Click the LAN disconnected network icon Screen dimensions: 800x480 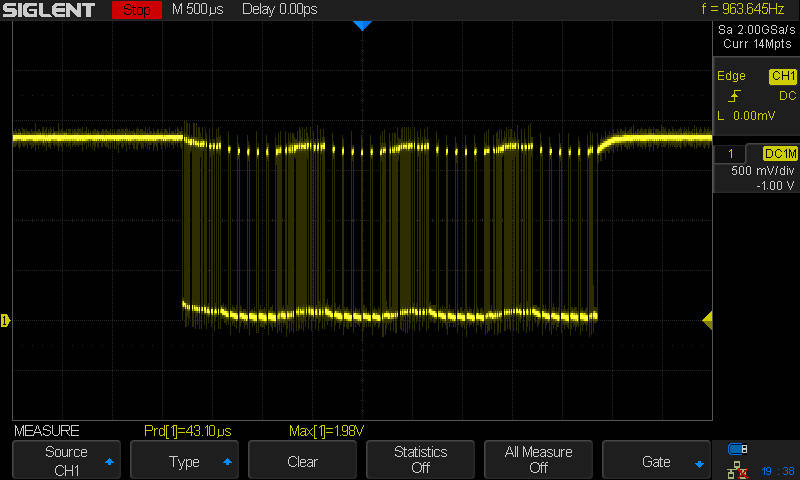pyautogui.click(x=737, y=470)
